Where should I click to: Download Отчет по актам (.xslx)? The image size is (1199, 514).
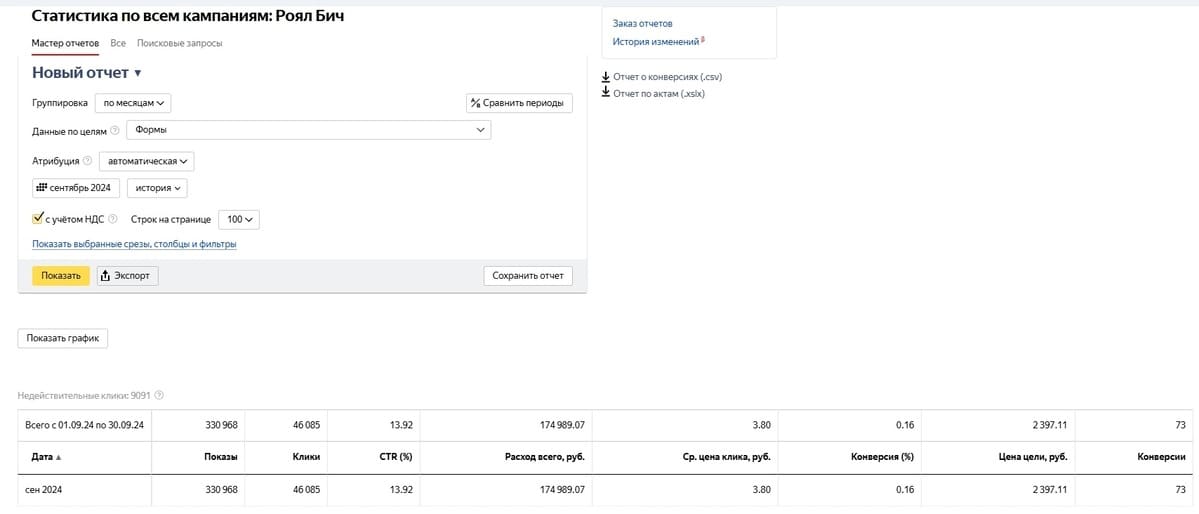tap(653, 93)
